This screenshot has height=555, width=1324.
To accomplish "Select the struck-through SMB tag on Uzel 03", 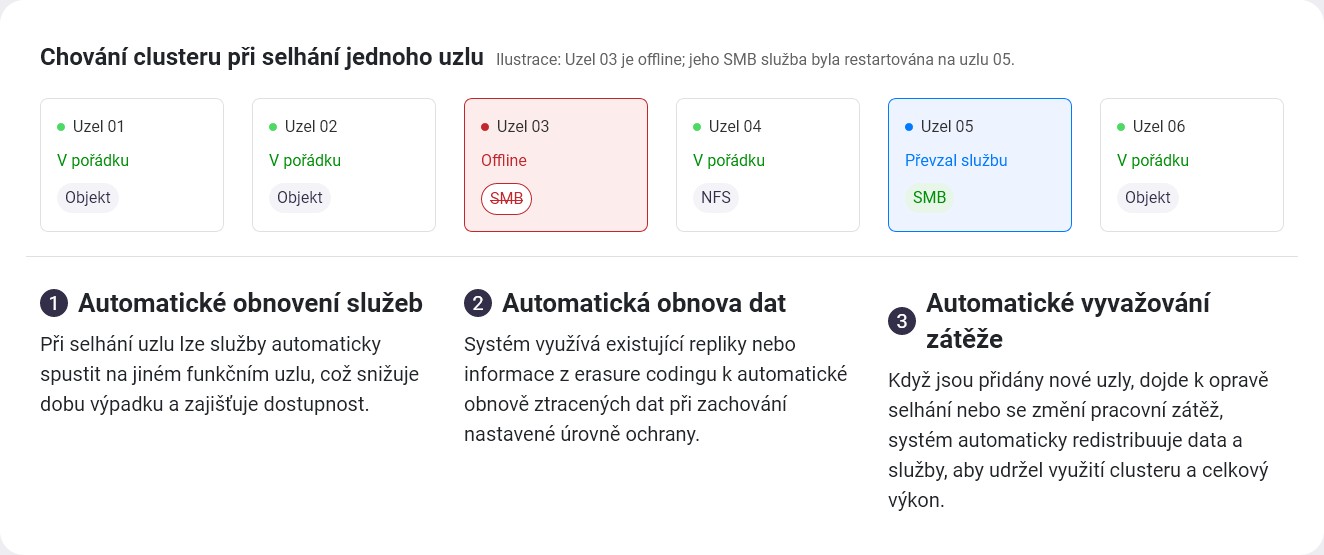I will tap(507, 198).
